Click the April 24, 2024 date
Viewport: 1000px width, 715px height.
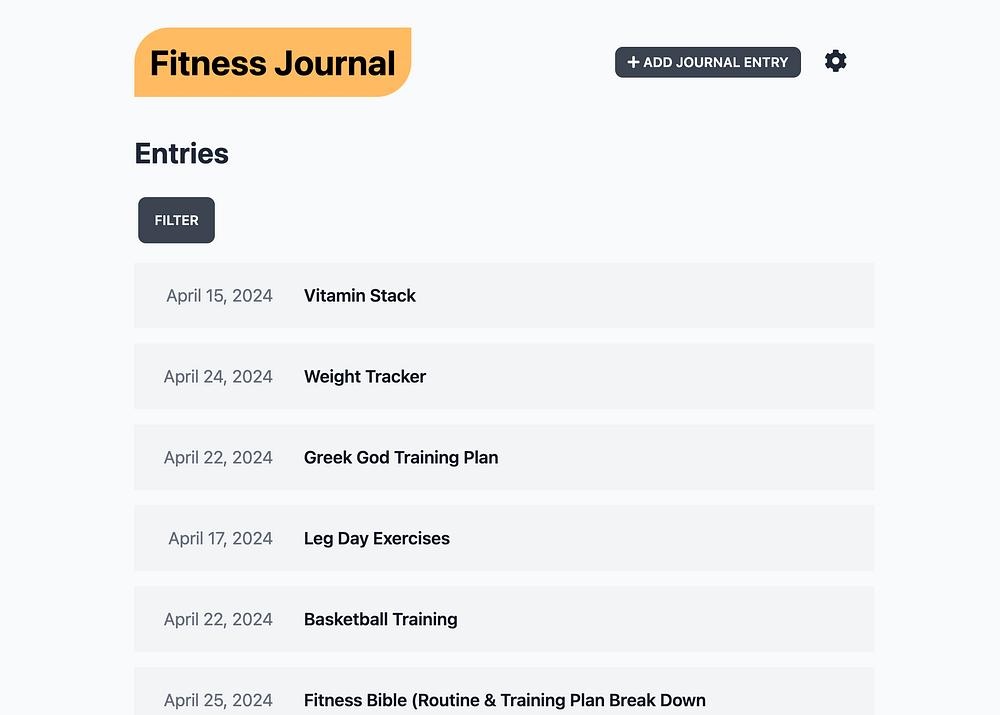point(218,376)
